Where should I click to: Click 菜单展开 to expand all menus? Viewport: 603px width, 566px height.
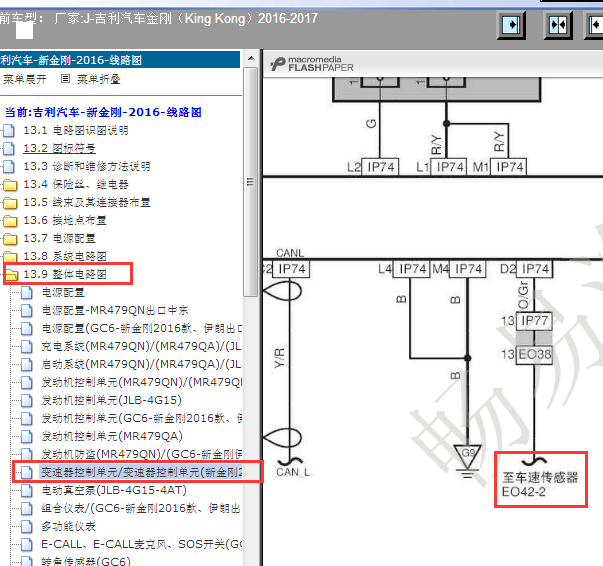coord(25,79)
